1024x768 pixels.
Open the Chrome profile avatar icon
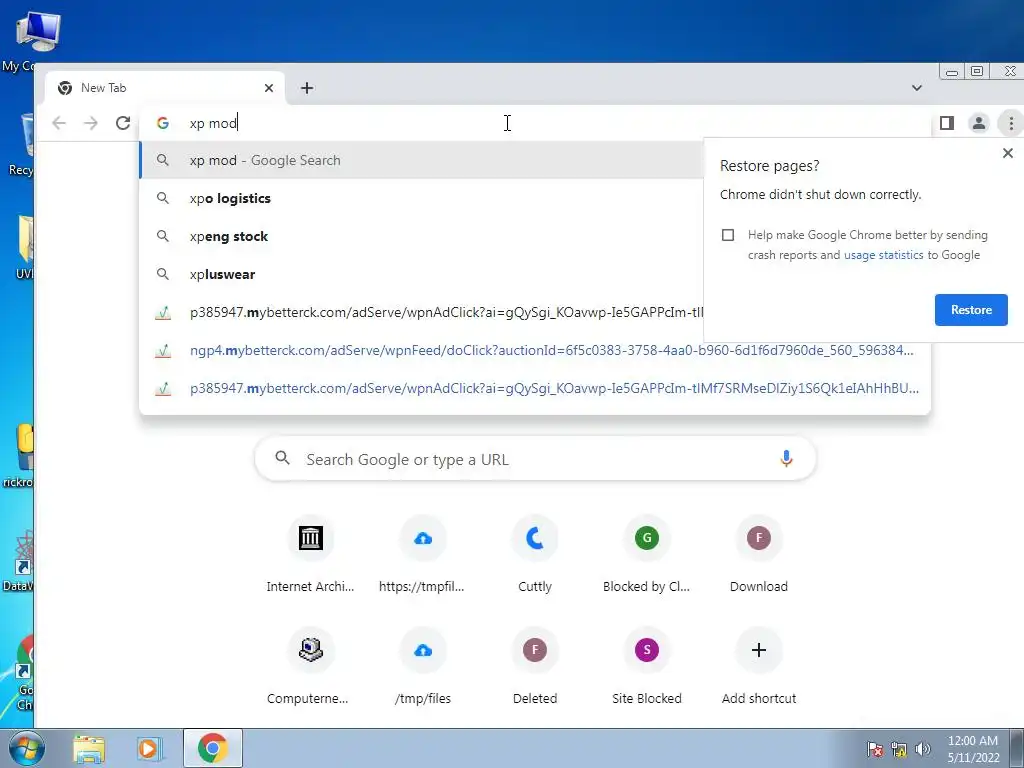978,123
